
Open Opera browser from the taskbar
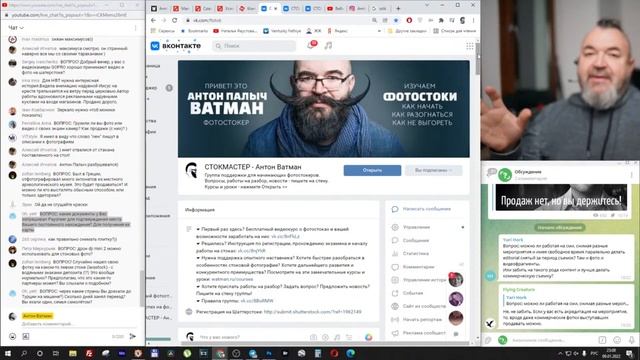334,353
